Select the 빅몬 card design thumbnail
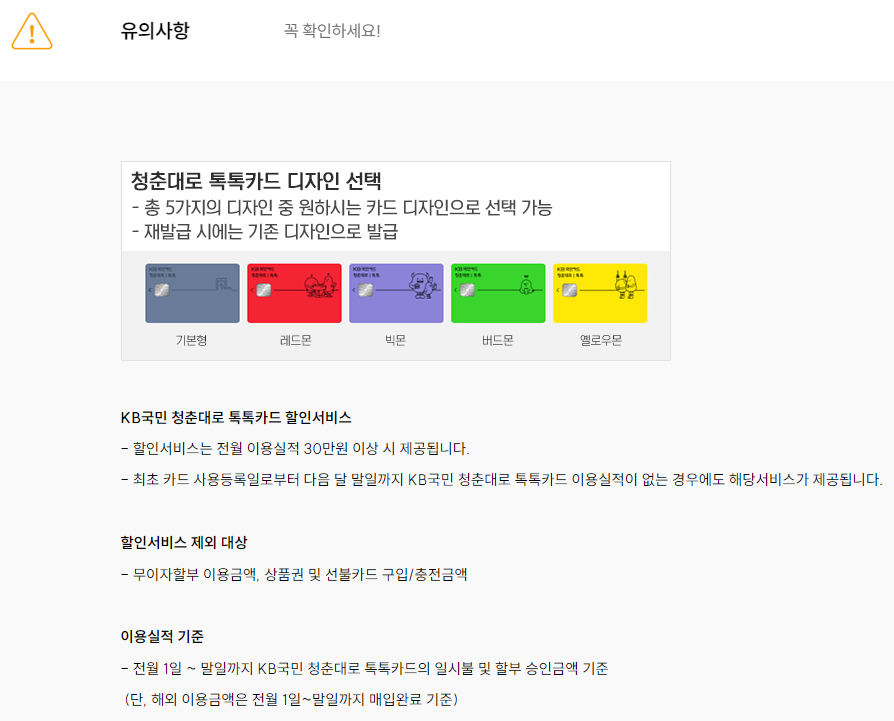The height and width of the screenshot is (721, 894). (396, 292)
